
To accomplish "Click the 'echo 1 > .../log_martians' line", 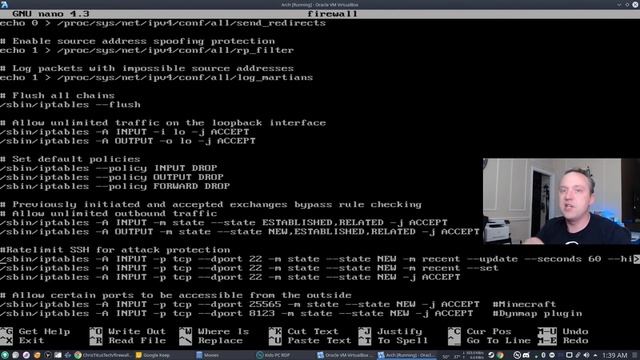I will pos(157,78).
